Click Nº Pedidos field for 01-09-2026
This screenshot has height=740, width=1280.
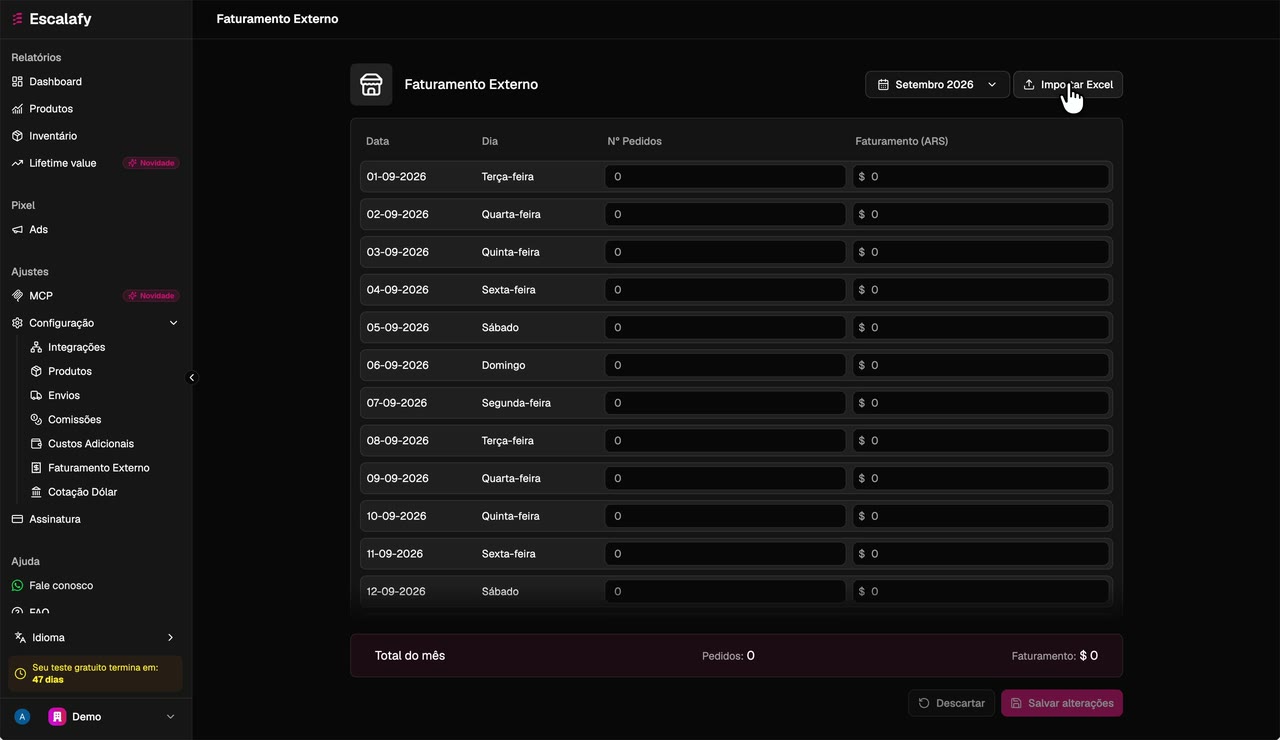point(725,177)
